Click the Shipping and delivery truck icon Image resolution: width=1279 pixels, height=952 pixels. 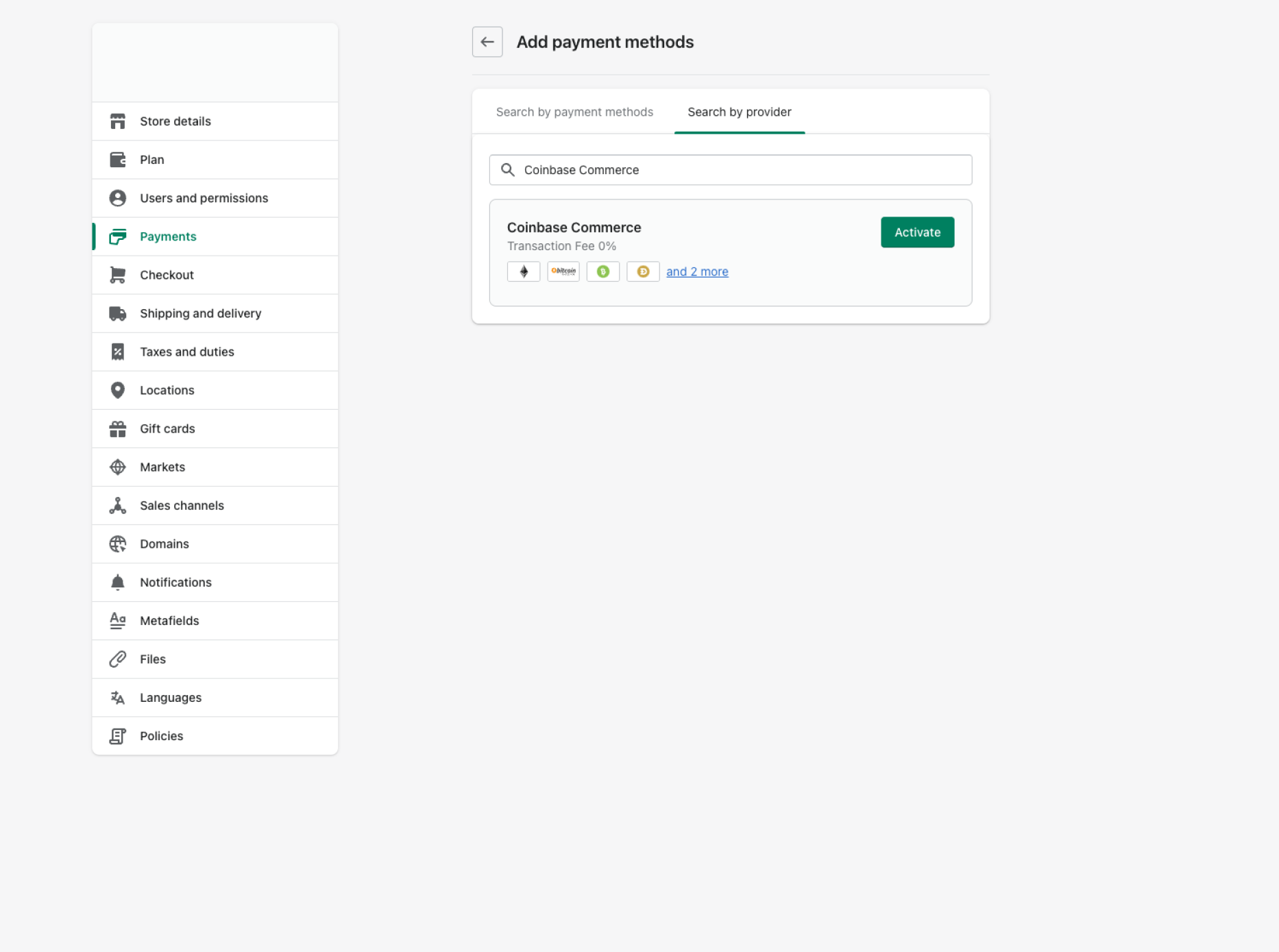[x=117, y=313]
